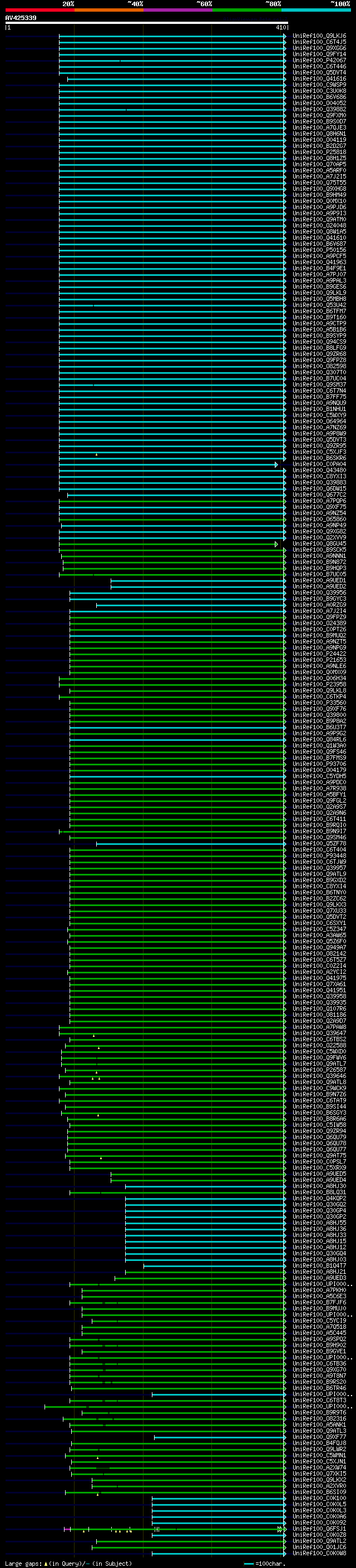The width and height of the screenshot is (356, 1568).
Task: Open UniRef100_P33560 from the list
Action: click(319, 703)
